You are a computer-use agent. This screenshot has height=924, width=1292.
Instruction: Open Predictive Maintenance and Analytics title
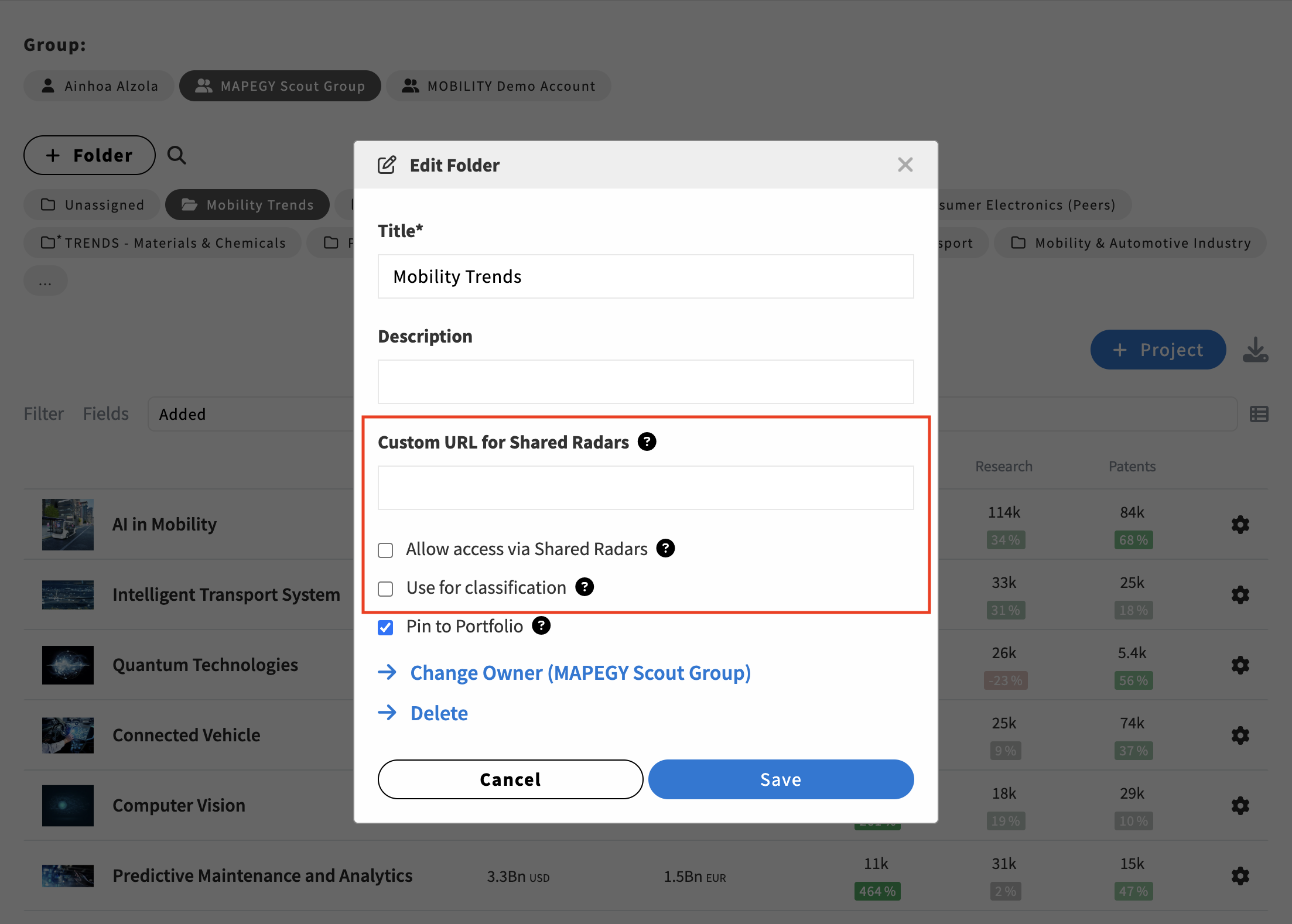262,875
